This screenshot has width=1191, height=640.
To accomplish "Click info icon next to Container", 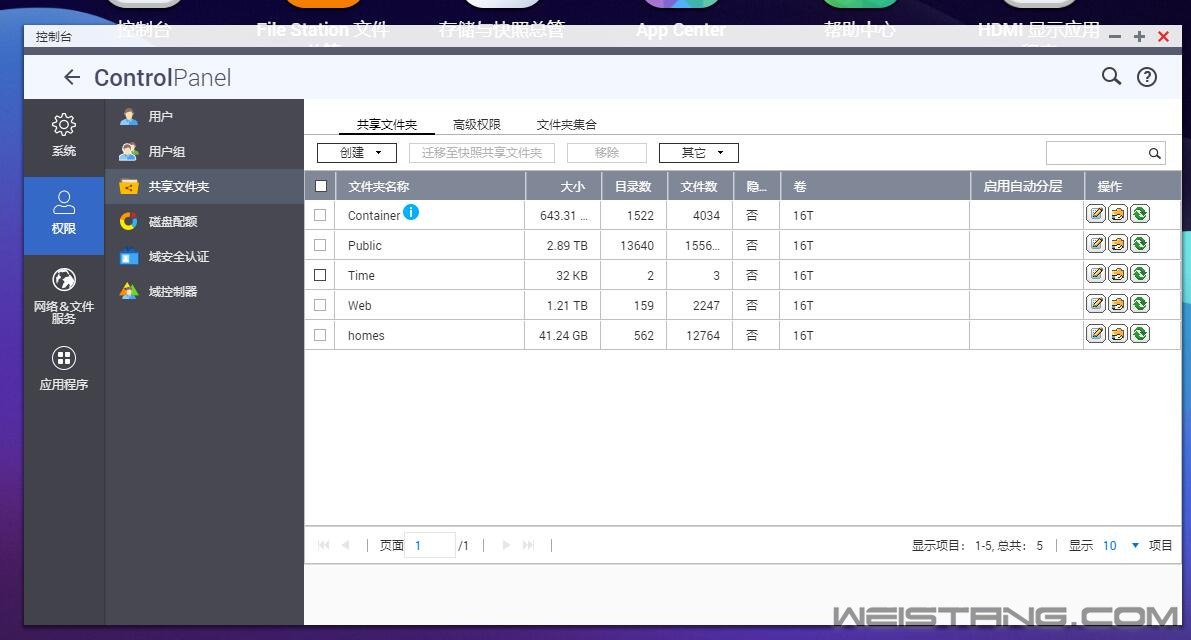I will click(411, 212).
